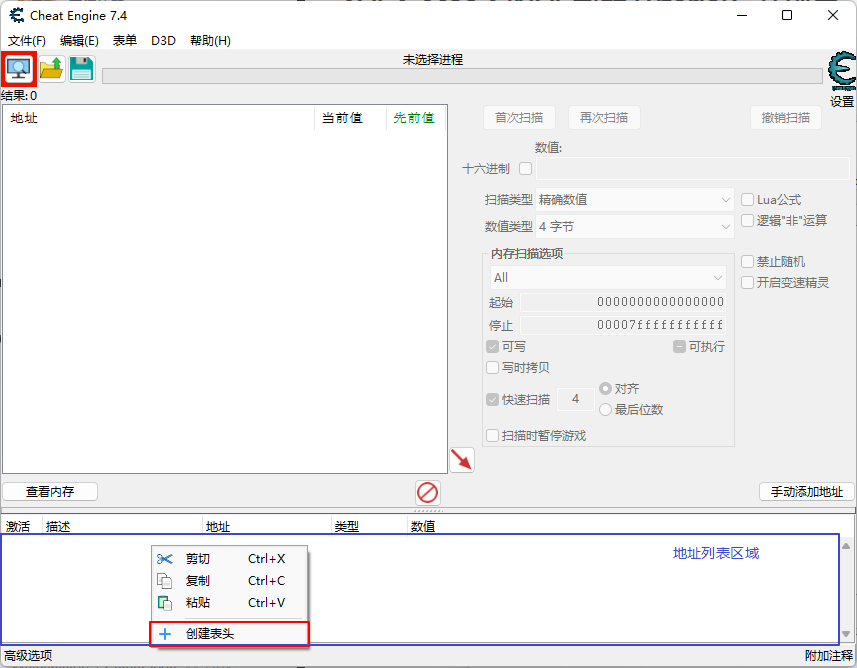Open the 数值类型 dropdown

(x=633, y=226)
